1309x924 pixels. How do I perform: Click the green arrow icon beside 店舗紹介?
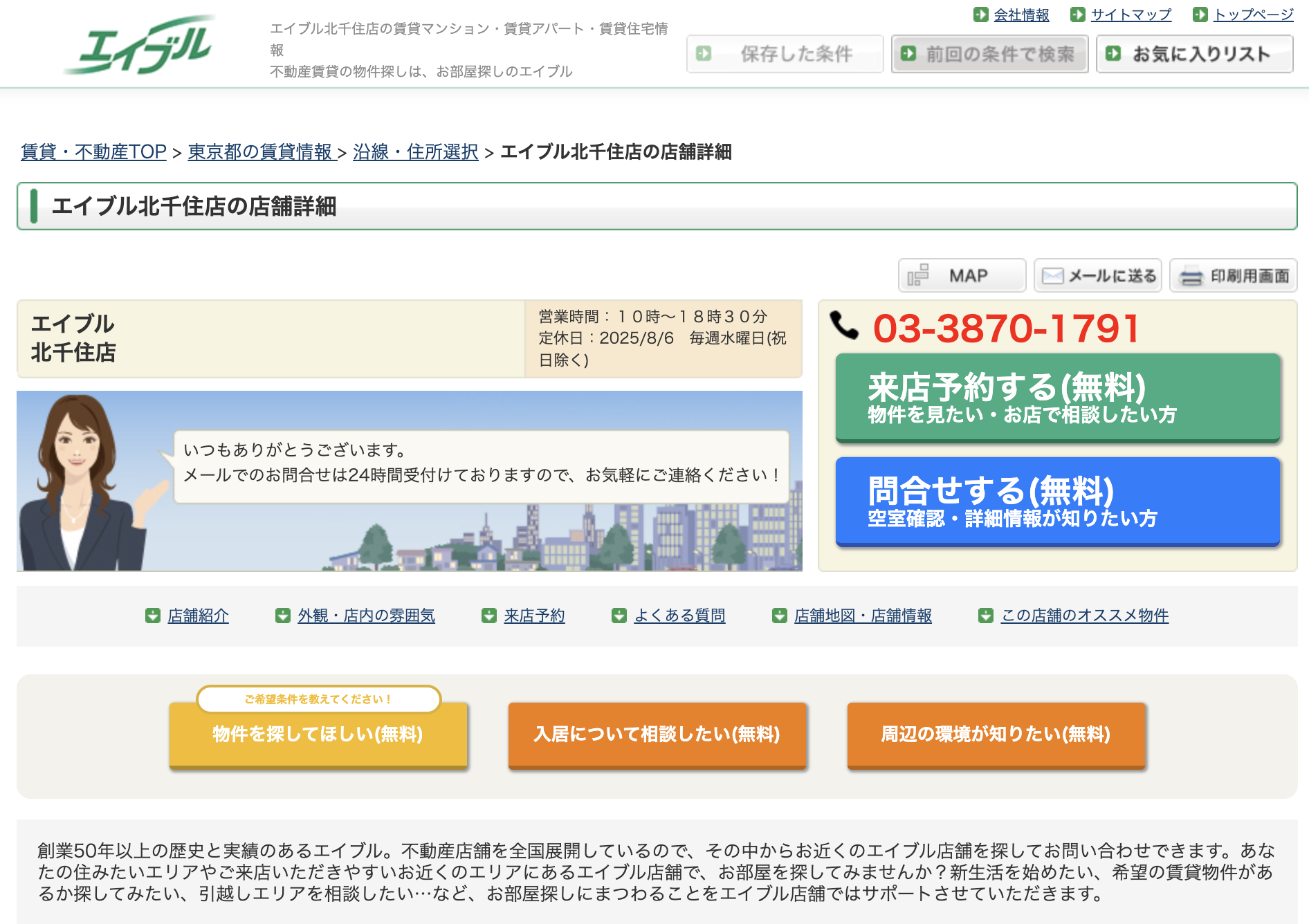pos(153,616)
